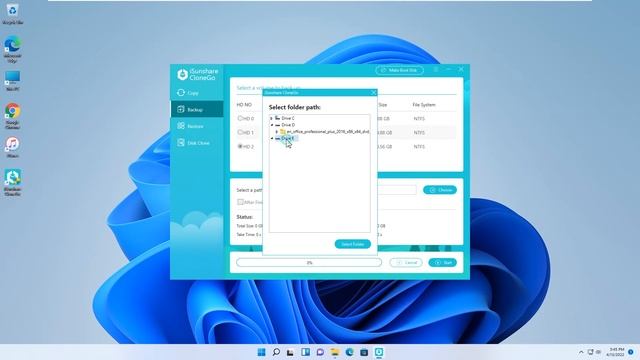Collapse the Drive E tree node
The height and width of the screenshot is (360, 640).
[x=272, y=138]
